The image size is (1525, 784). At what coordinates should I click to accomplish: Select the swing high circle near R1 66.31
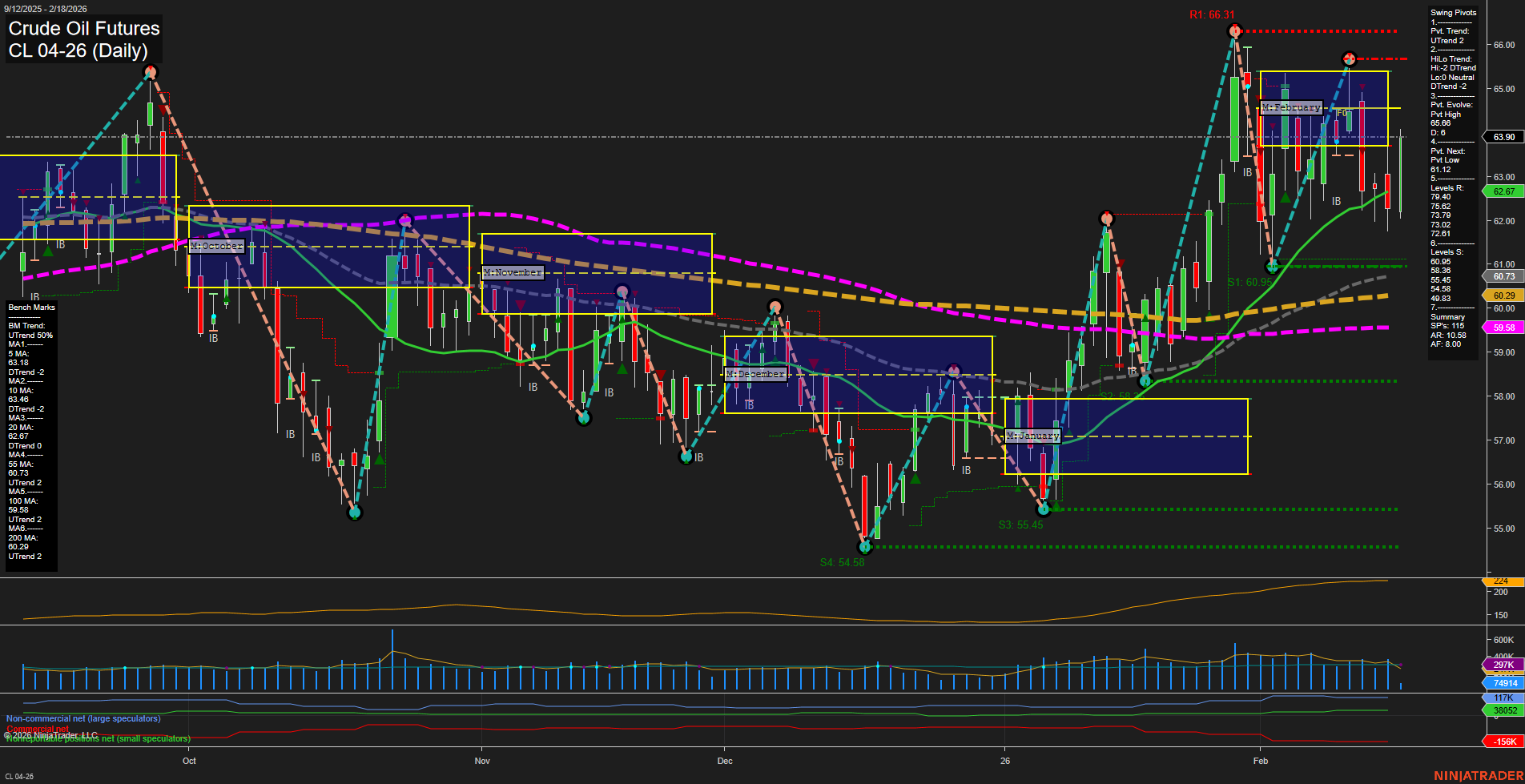pos(1233,30)
